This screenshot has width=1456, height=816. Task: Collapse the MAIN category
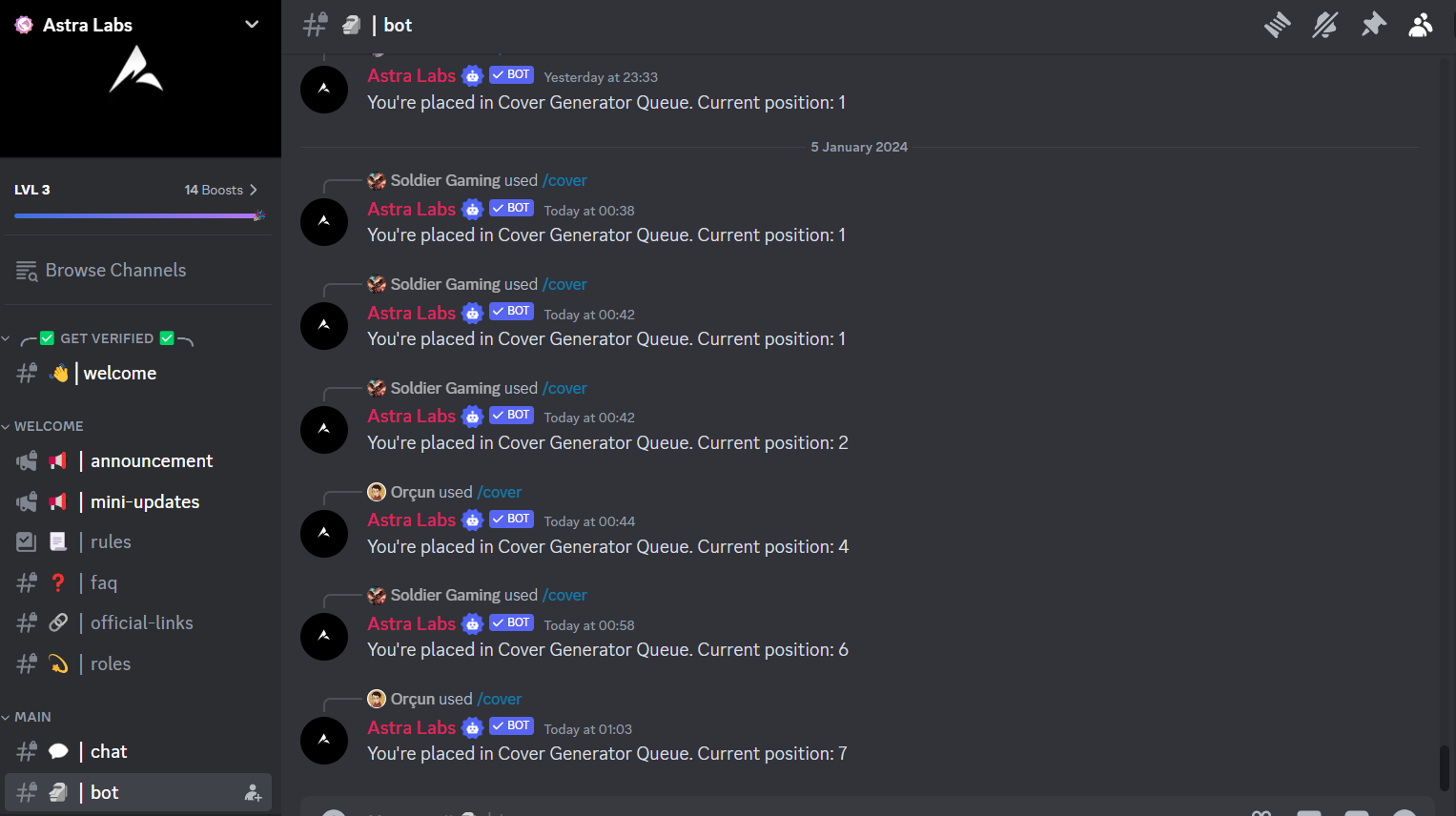[27, 717]
